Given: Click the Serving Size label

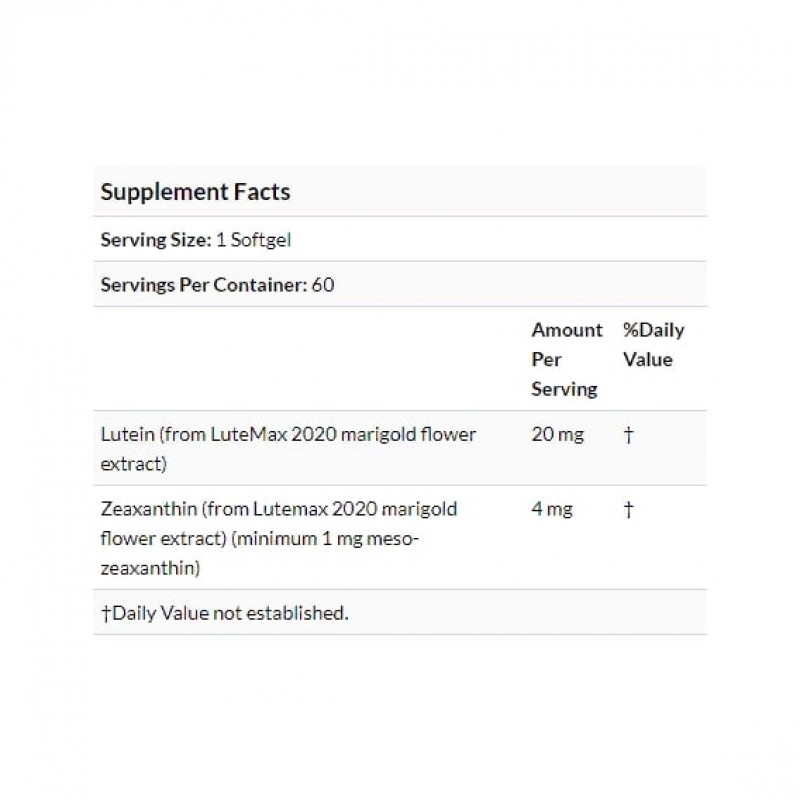Looking at the screenshot, I should coord(155,239).
